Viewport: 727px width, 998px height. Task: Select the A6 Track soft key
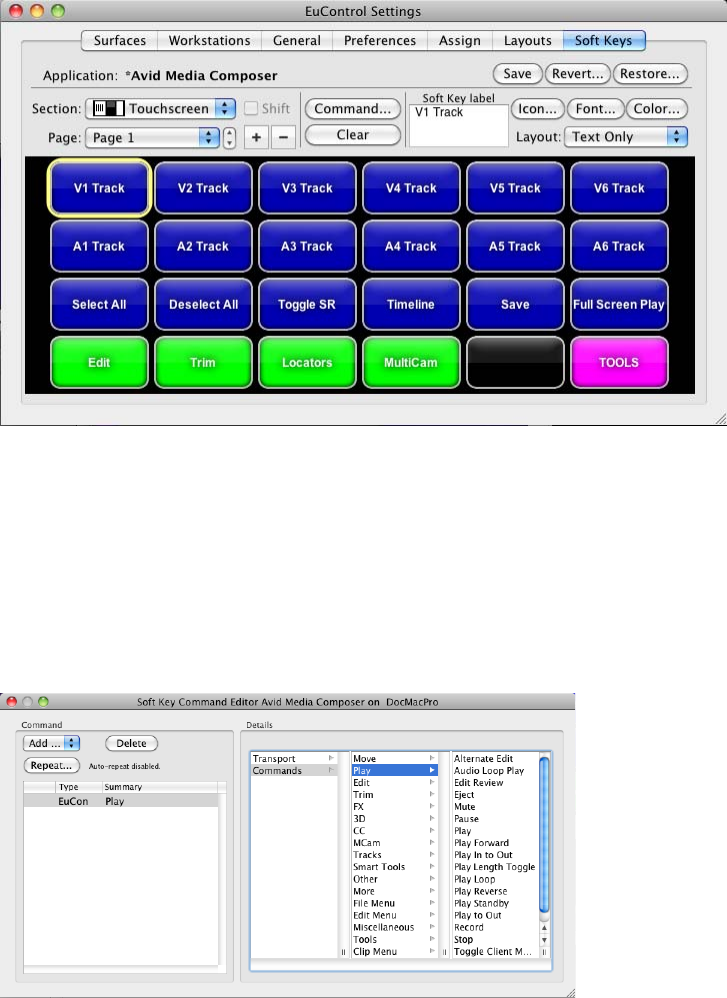(619, 246)
